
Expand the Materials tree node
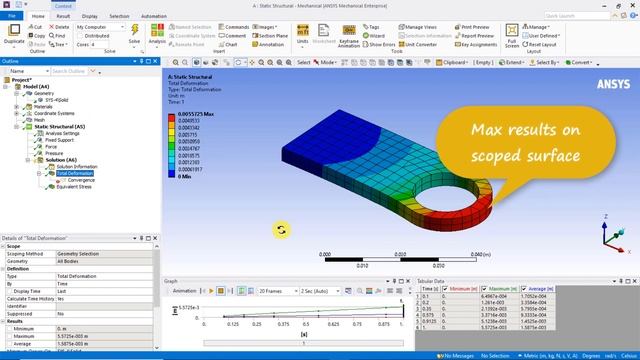16,107
